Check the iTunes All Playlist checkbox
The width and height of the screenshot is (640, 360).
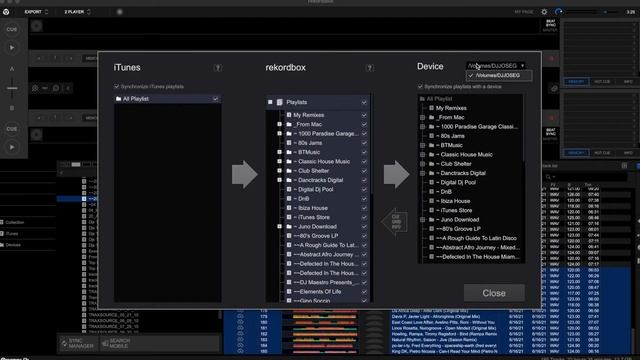pyautogui.click(x=216, y=99)
